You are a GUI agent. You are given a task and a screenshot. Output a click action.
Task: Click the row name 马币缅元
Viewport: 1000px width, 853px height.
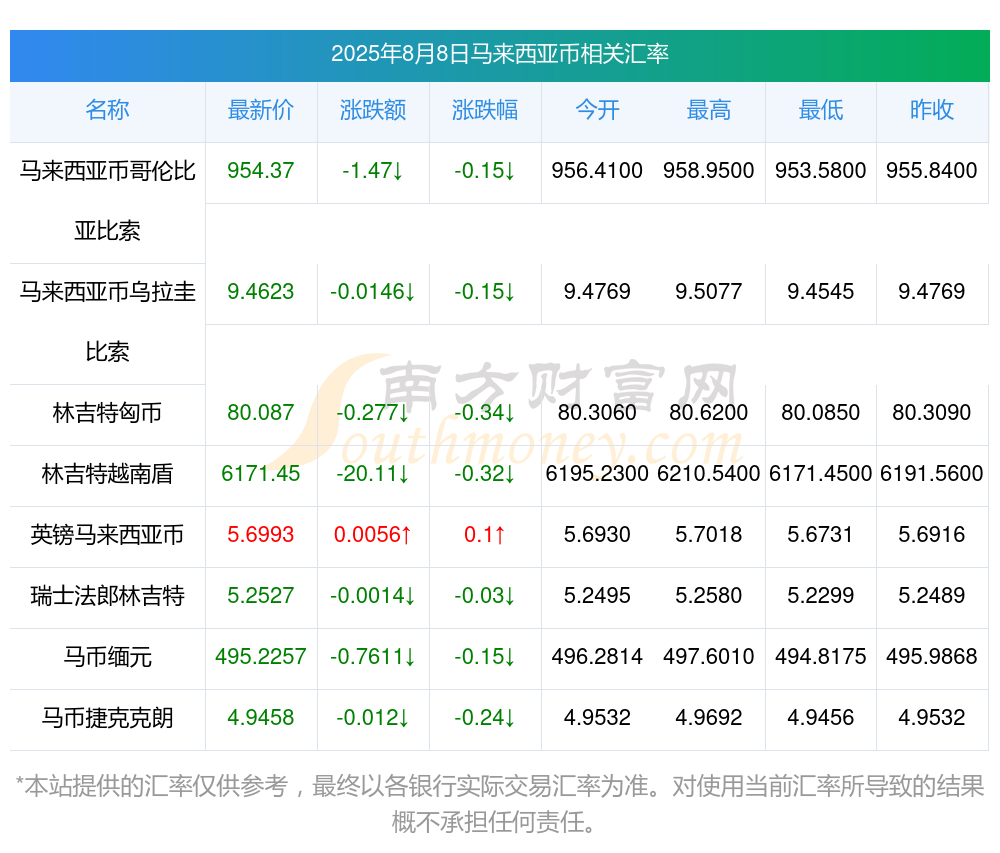[107, 657]
